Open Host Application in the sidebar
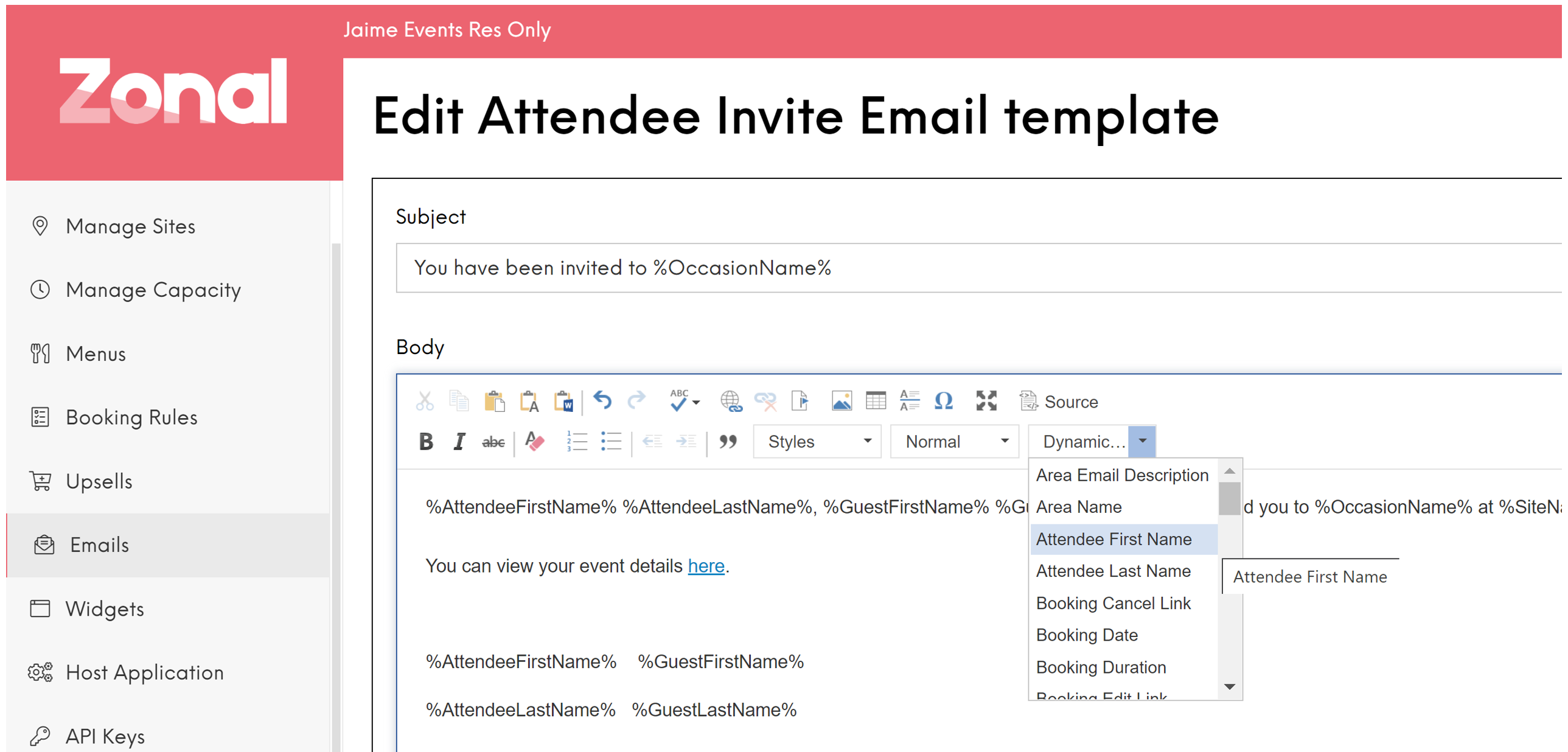The image size is (1568, 752). (x=168, y=672)
